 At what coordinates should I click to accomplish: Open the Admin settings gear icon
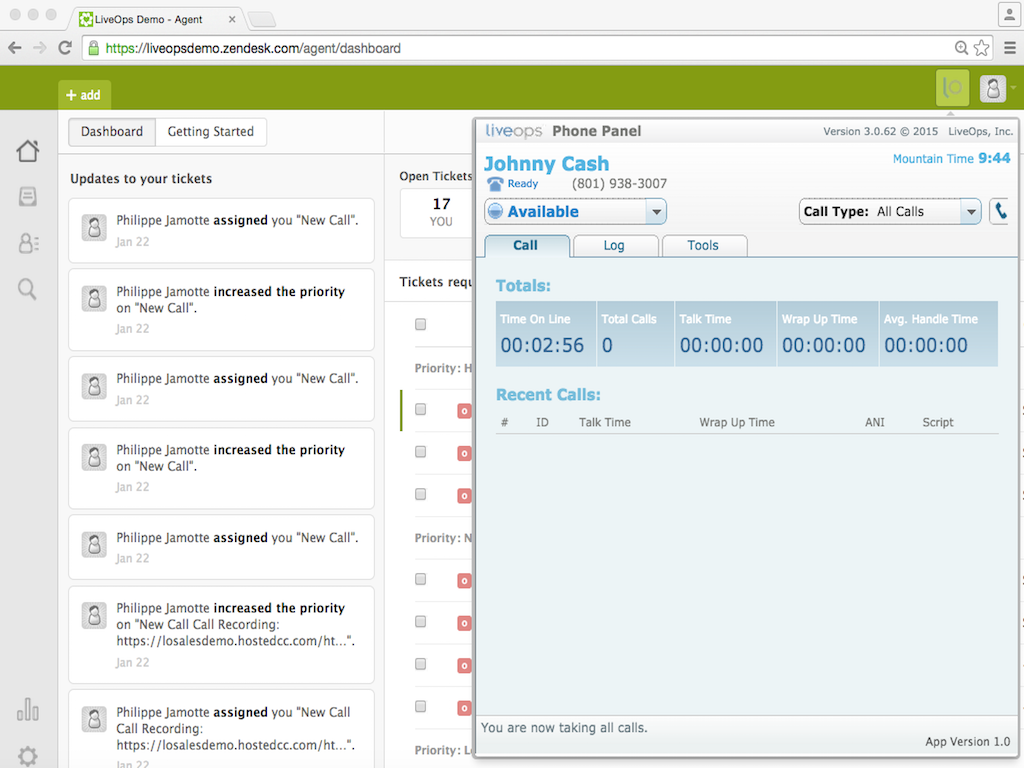(x=27, y=756)
